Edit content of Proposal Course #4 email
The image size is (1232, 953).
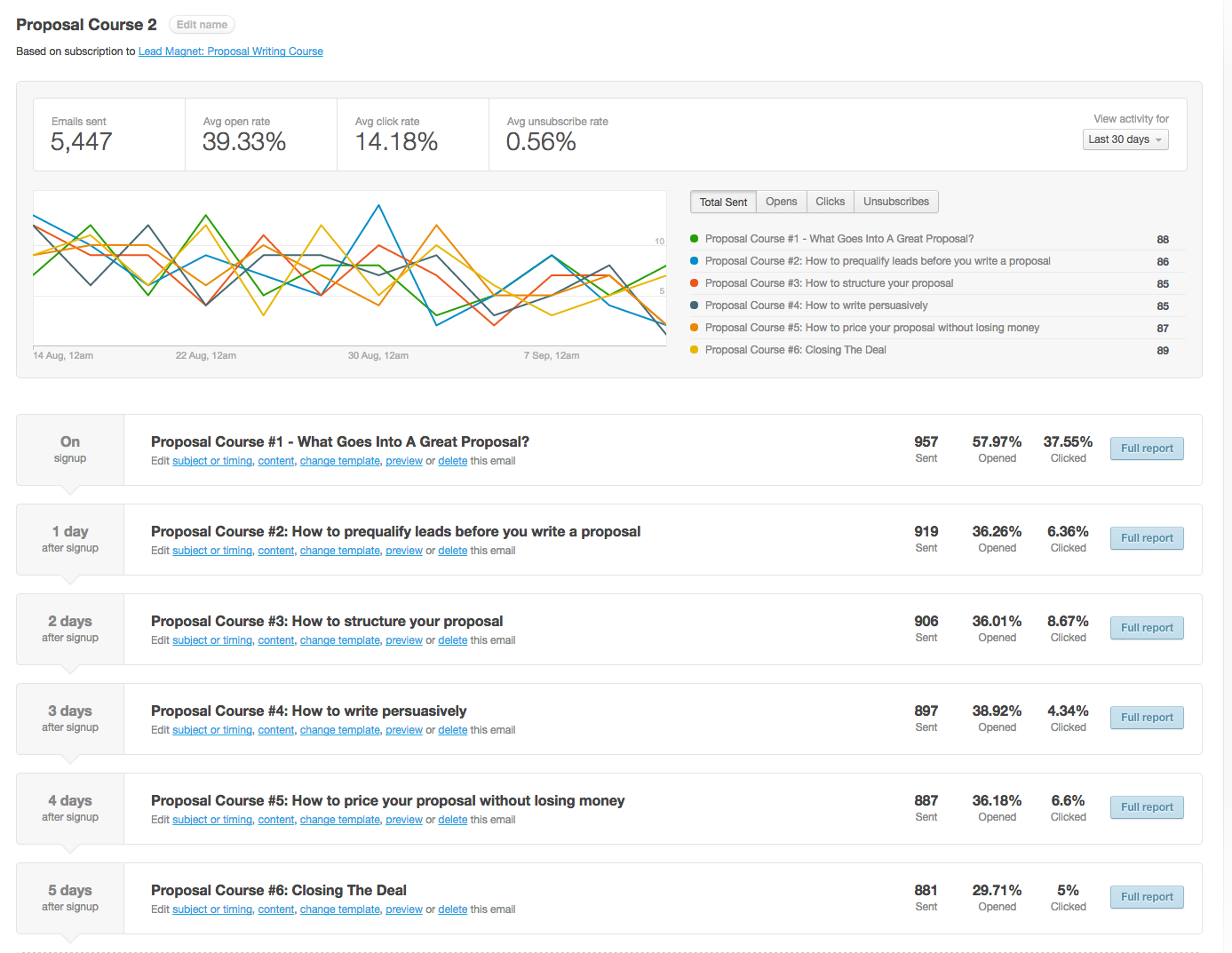click(275, 730)
